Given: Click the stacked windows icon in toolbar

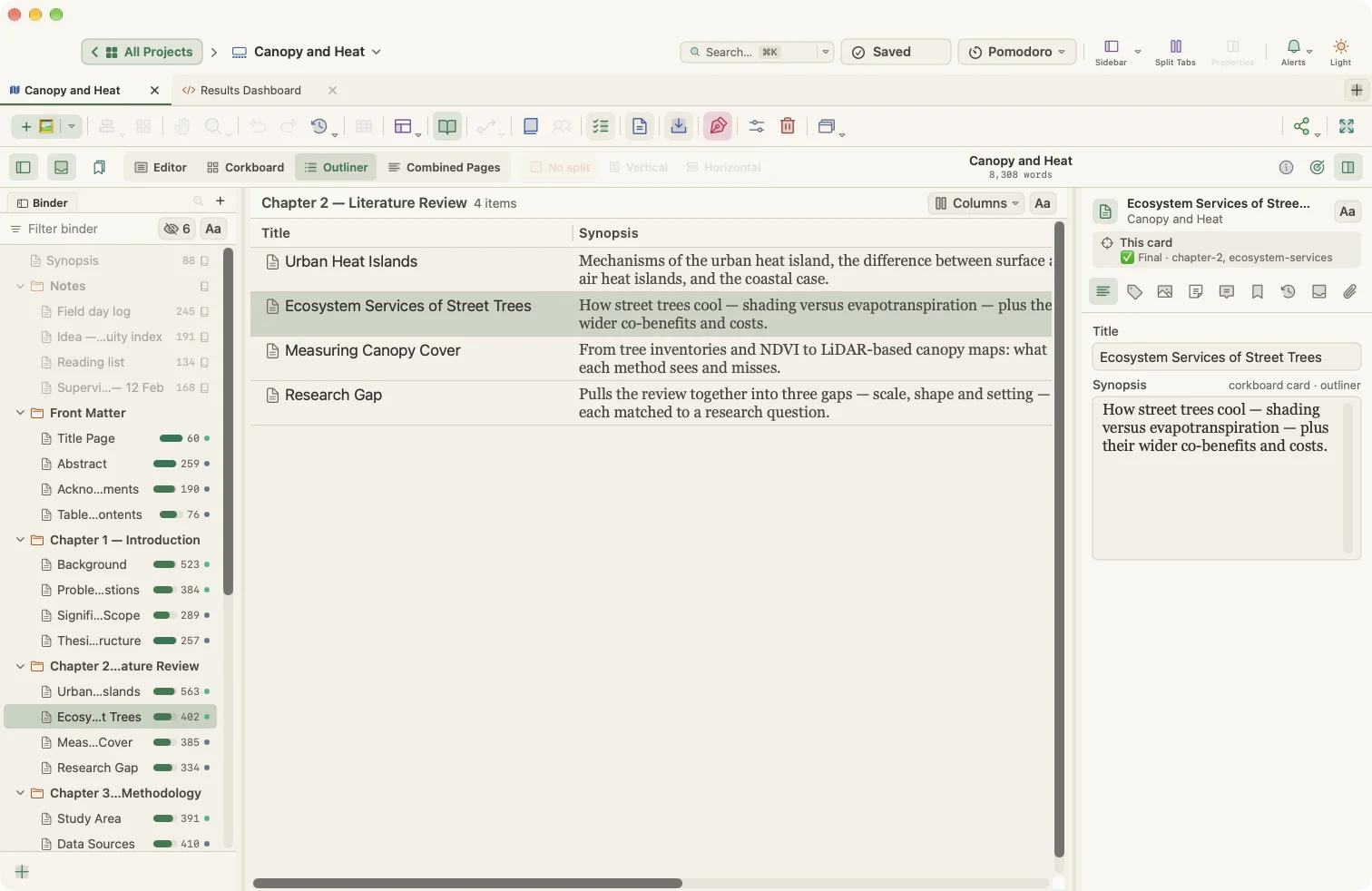Looking at the screenshot, I should coord(826,126).
